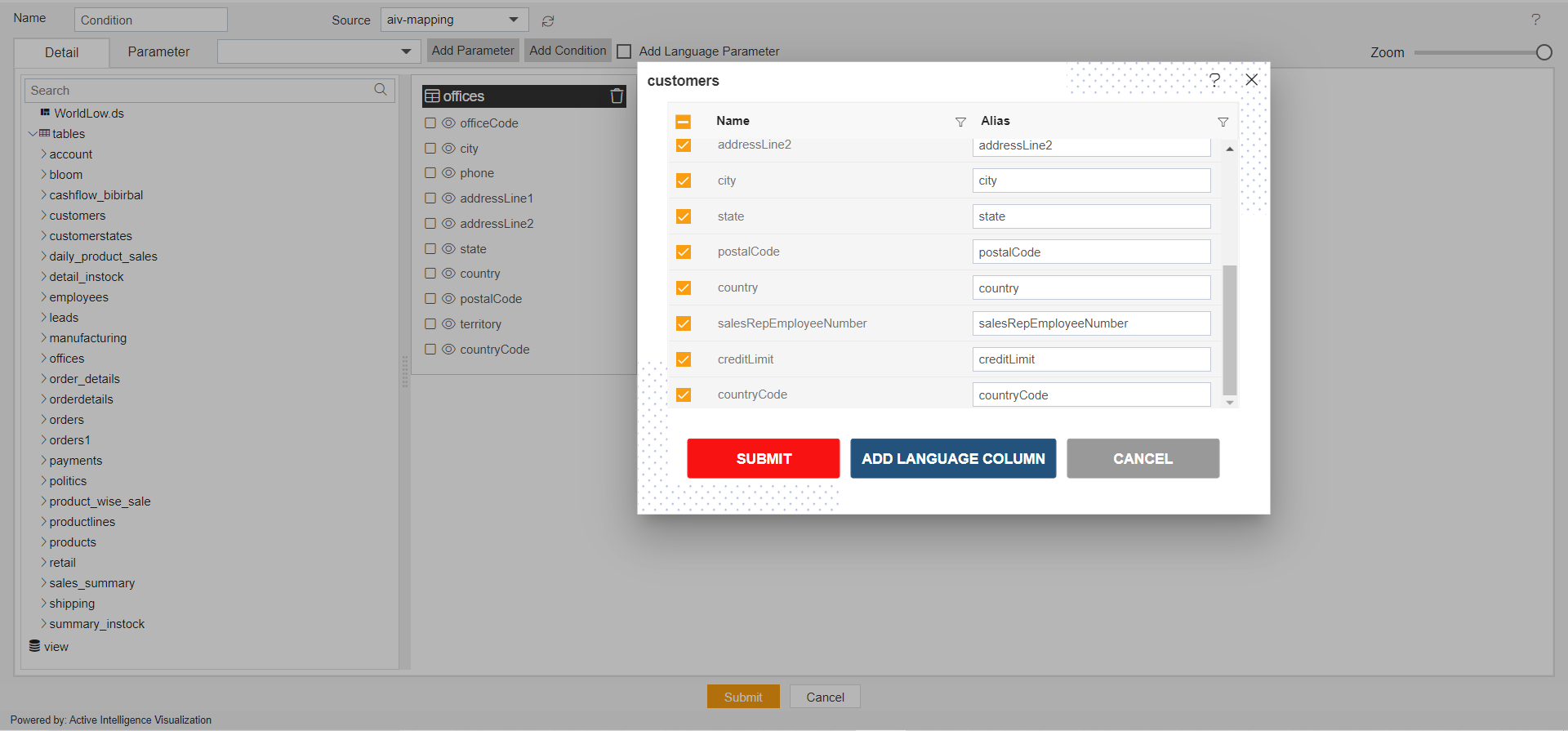The image size is (1568, 731).
Task: Toggle the select-all checkbox in Name header
Action: coord(684,122)
